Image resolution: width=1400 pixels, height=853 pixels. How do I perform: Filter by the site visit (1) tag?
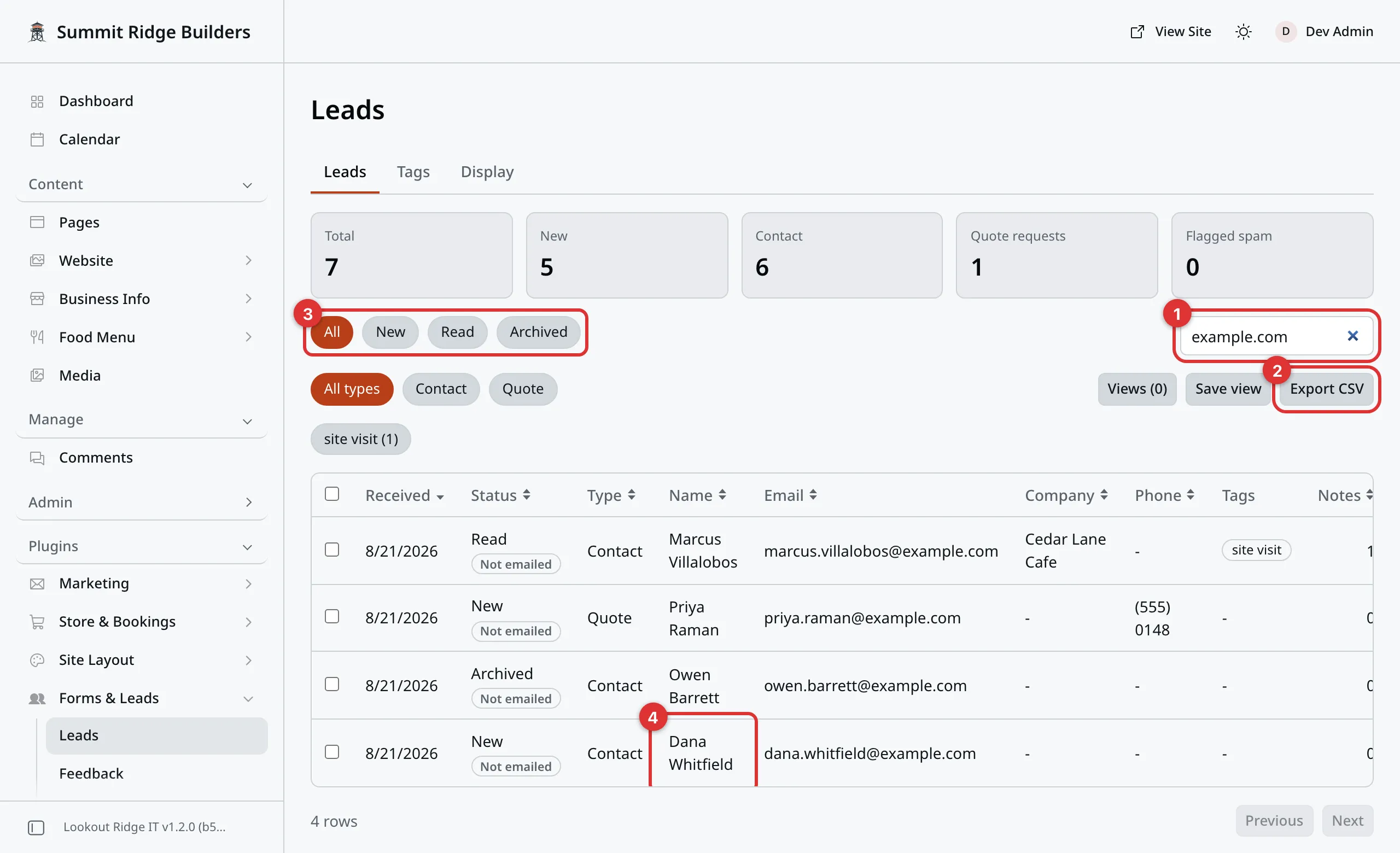[361, 440]
